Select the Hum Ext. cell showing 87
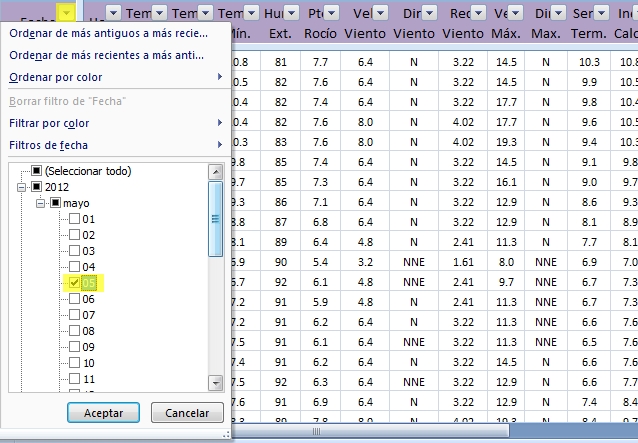 281,222
